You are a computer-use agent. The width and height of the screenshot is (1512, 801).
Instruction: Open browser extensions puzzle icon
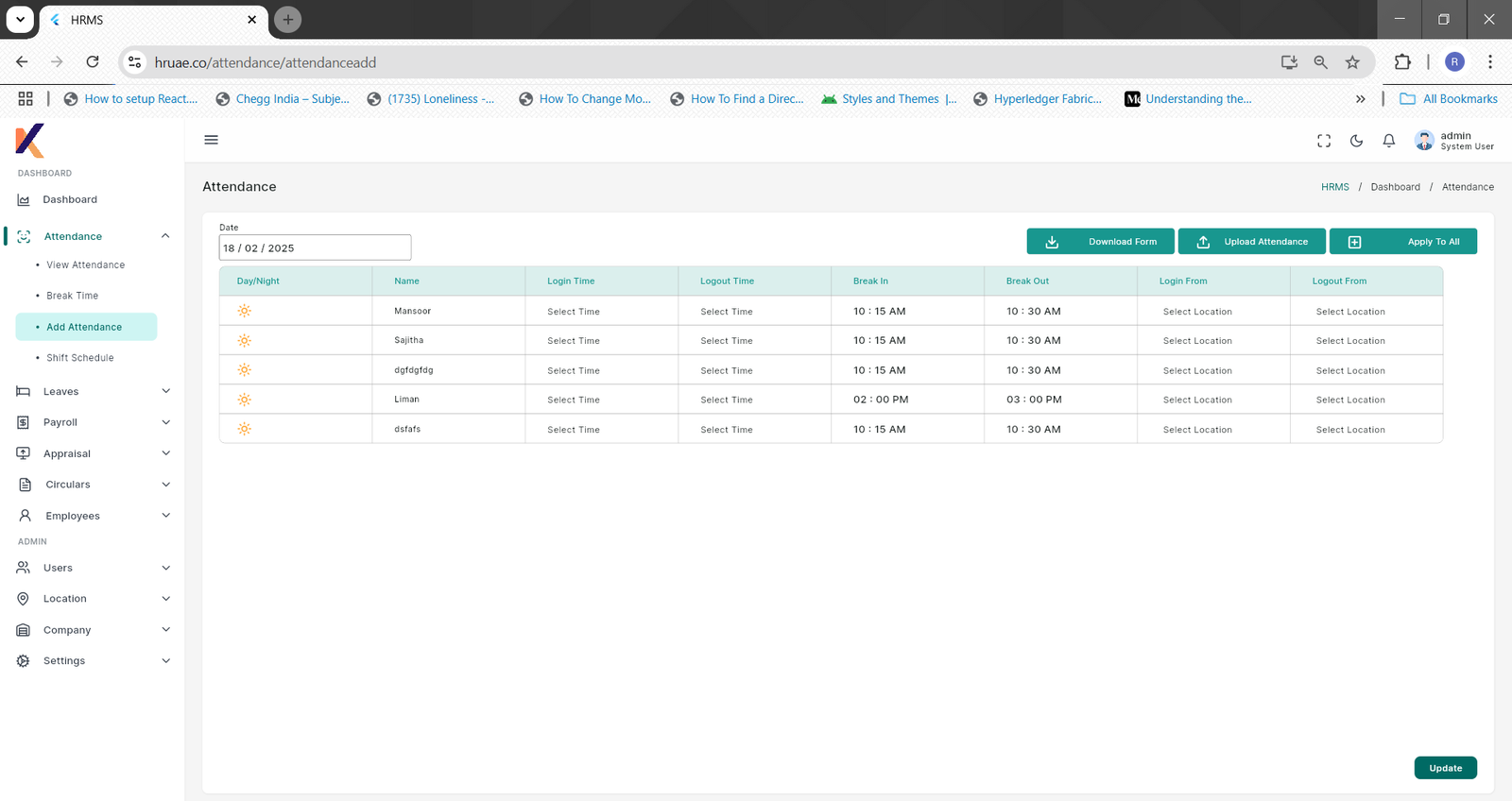coord(1402,62)
